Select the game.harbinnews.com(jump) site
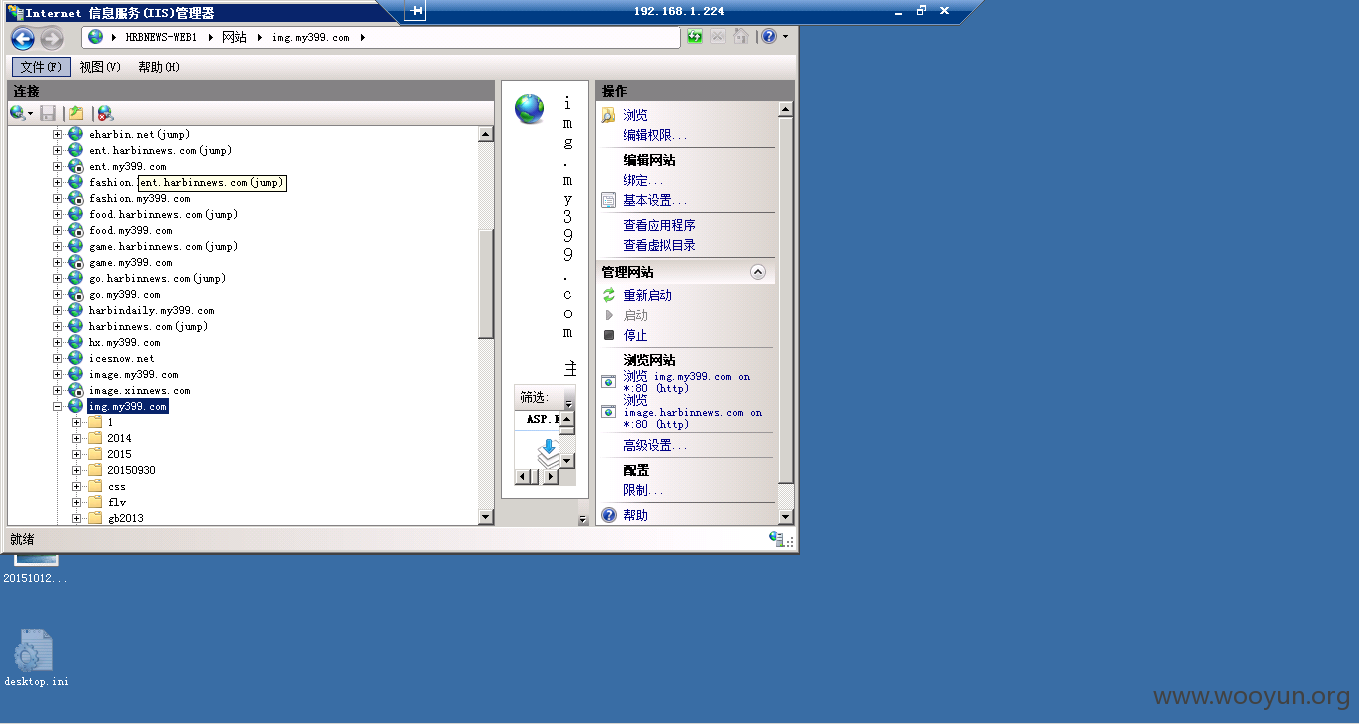Screen dimensions: 1359x725 [163, 246]
